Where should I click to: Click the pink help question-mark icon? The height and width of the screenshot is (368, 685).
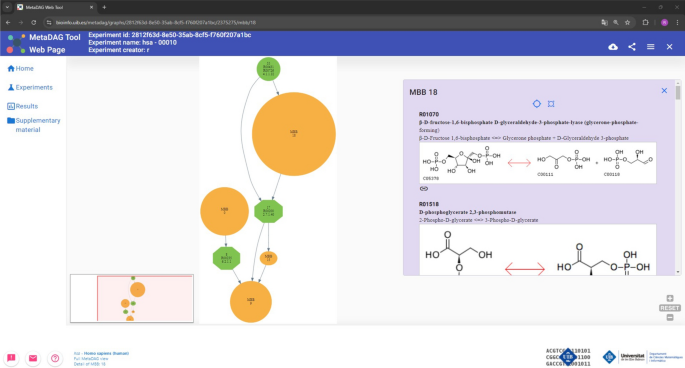tap(55, 358)
